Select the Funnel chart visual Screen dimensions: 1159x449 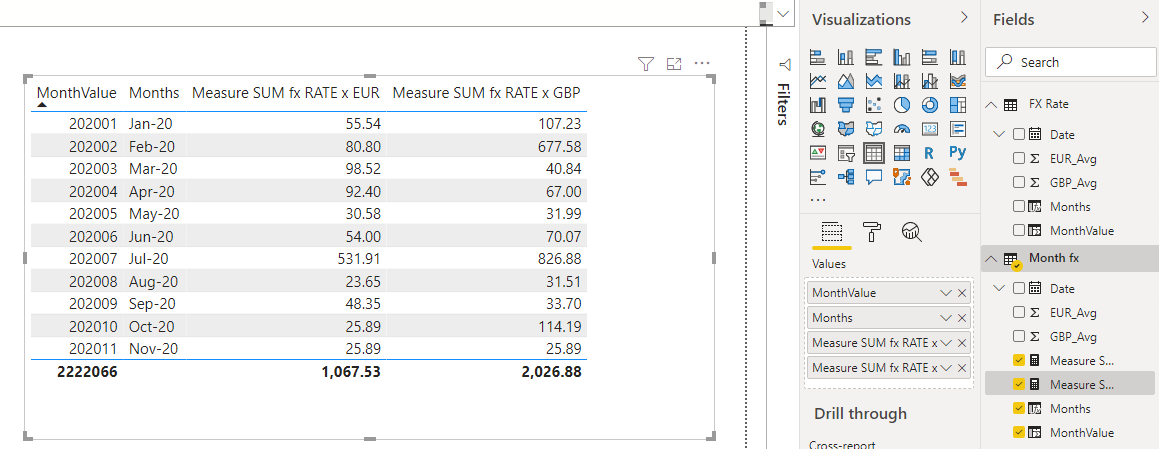point(846,104)
